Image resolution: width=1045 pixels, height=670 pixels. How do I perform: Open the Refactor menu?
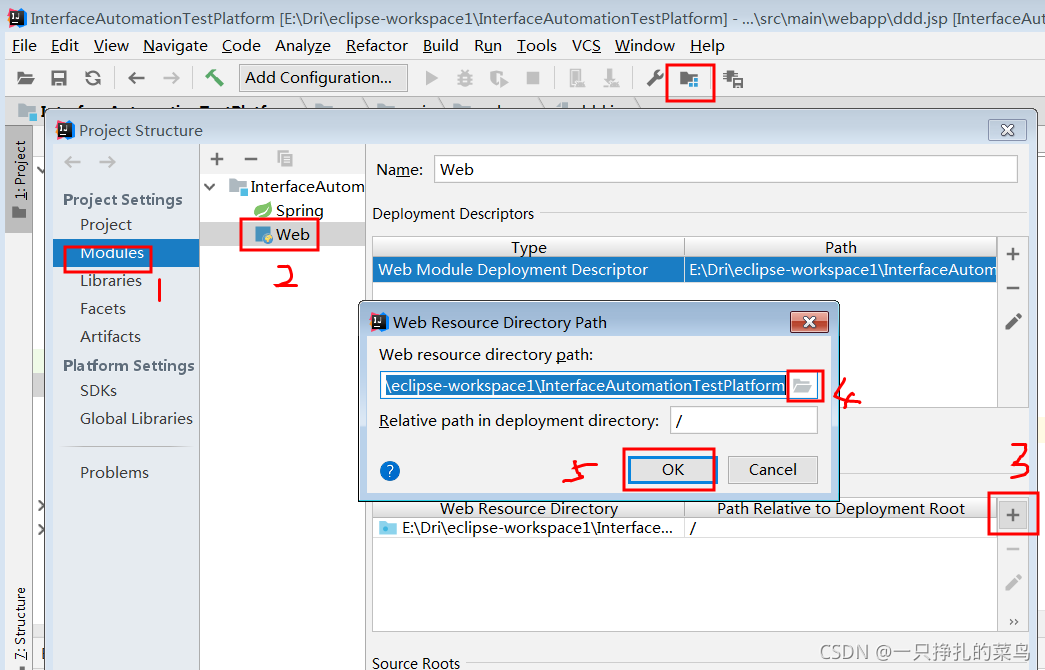pyautogui.click(x=377, y=46)
